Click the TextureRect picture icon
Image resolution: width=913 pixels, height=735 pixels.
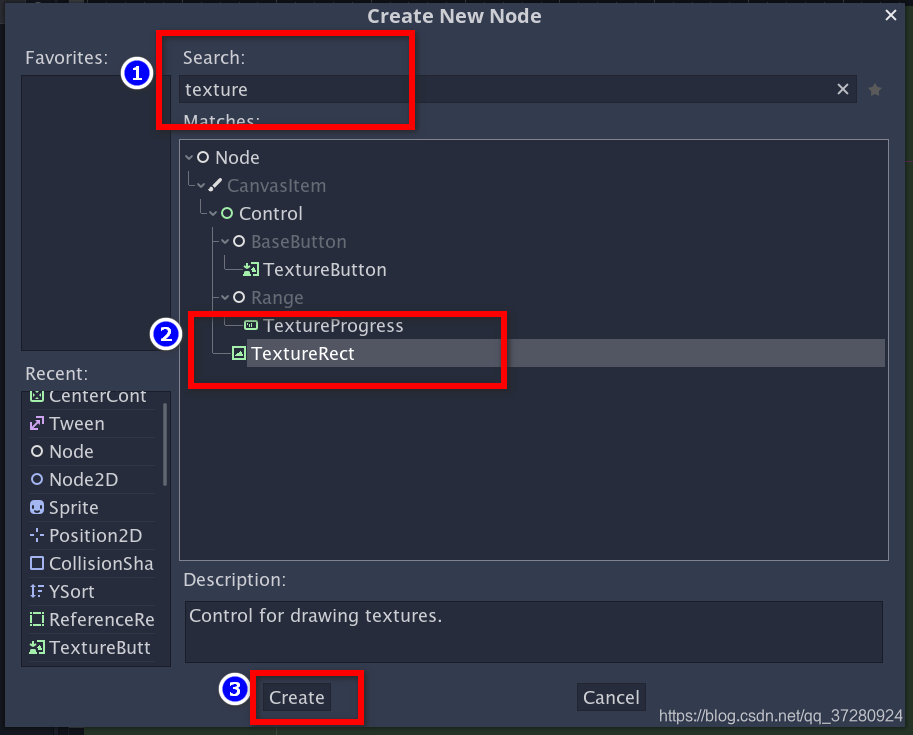[239, 354]
